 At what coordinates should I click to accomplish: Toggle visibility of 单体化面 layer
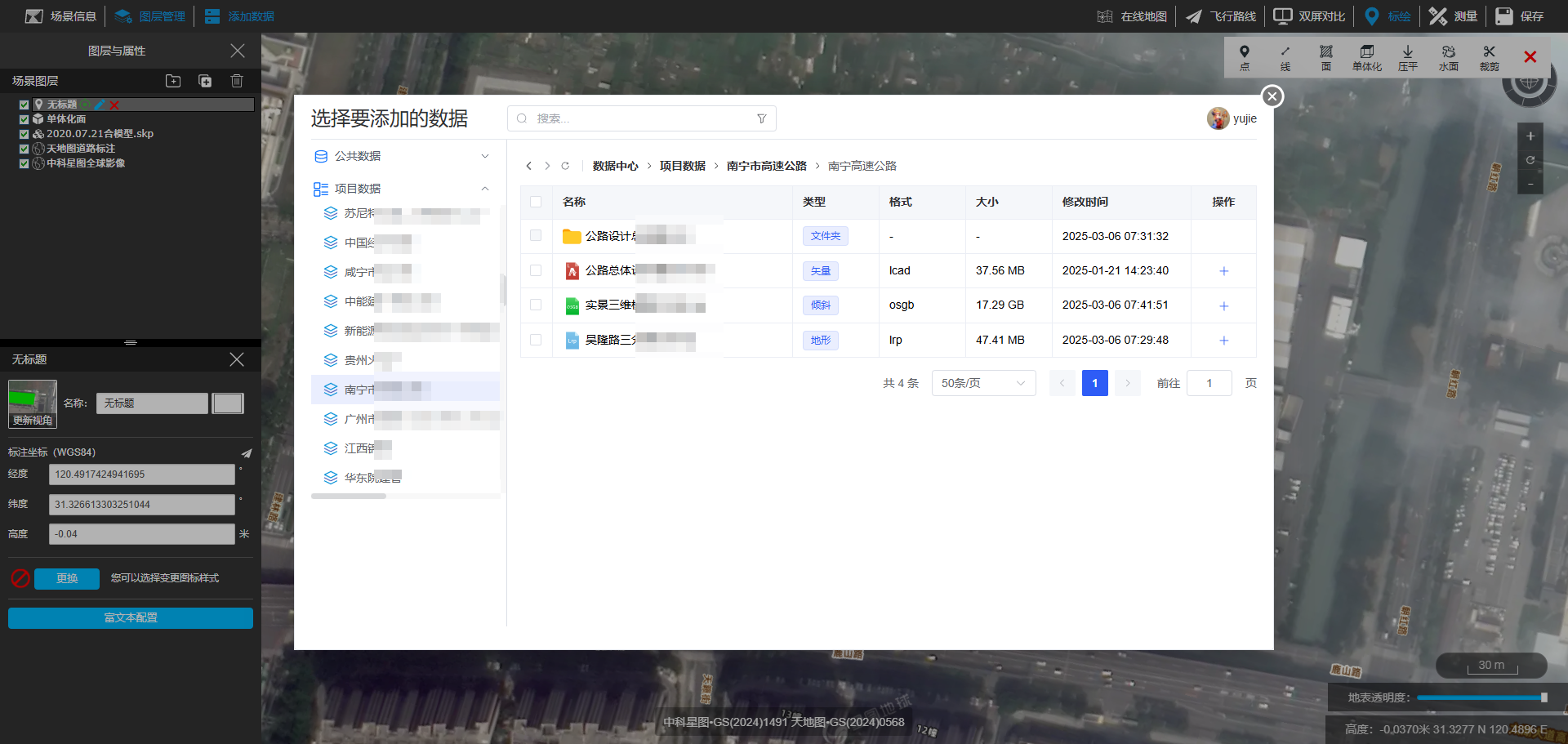(24, 119)
